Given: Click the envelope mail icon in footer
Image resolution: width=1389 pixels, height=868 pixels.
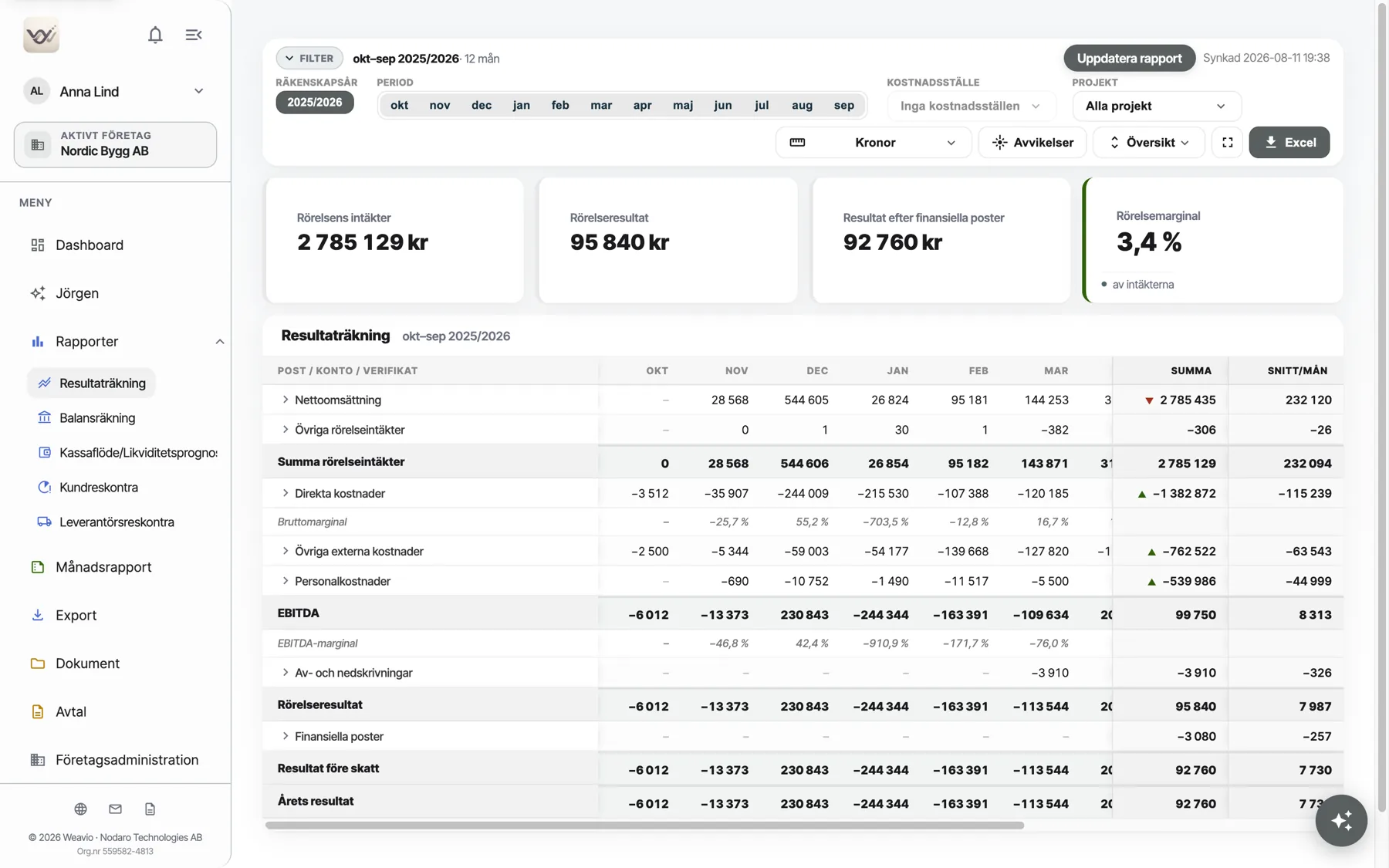Looking at the screenshot, I should click(x=115, y=809).
